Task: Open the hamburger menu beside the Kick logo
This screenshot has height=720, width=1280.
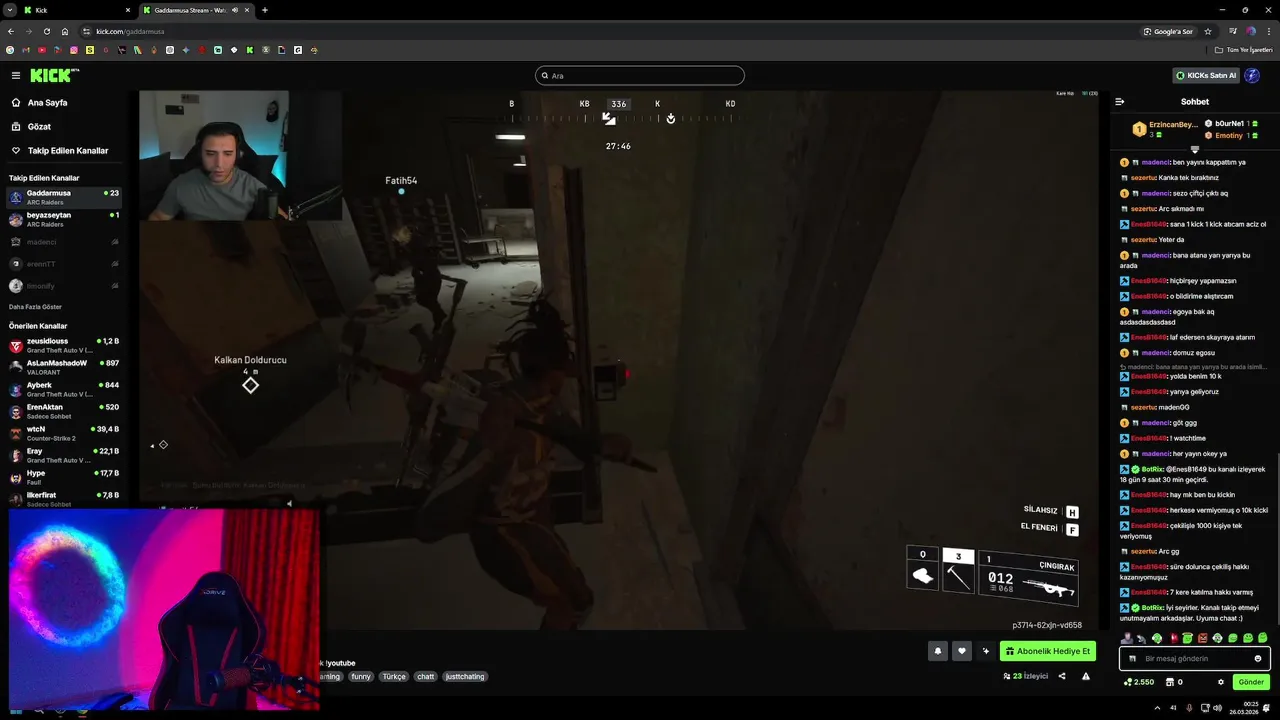Action: [16, 75]
